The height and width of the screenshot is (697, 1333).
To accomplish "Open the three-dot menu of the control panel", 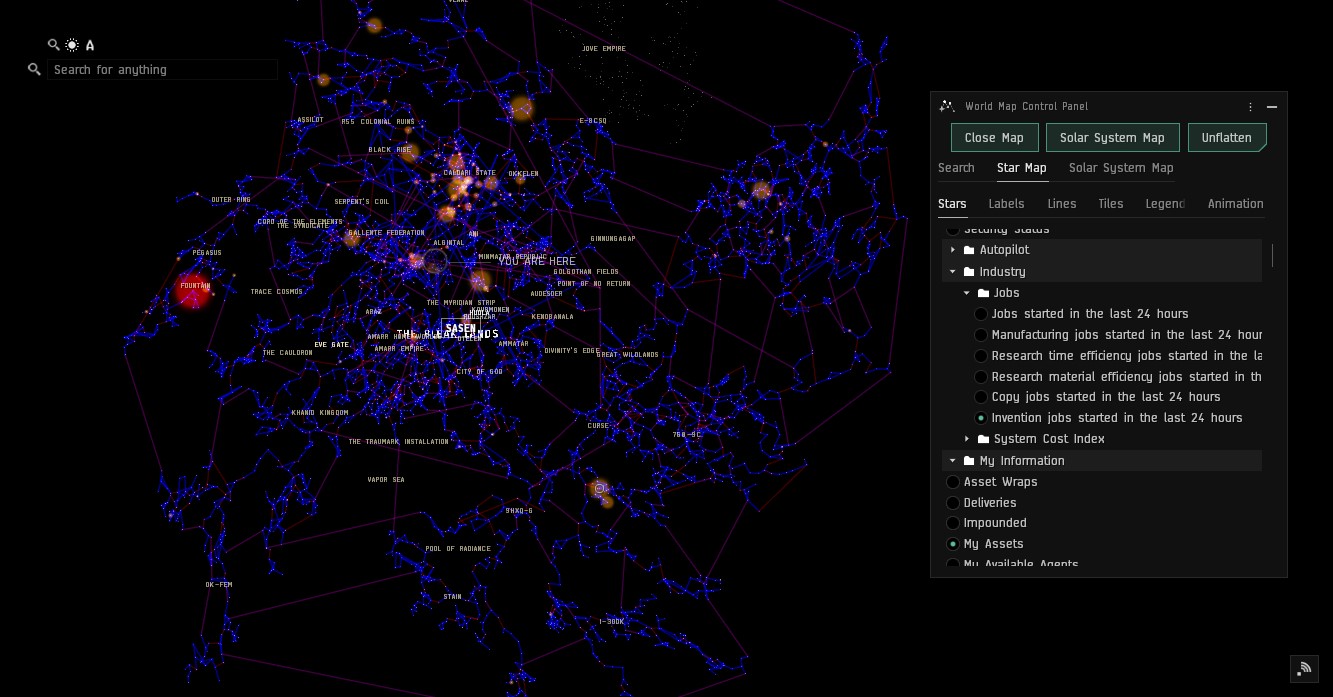I will pos(1250,107).
